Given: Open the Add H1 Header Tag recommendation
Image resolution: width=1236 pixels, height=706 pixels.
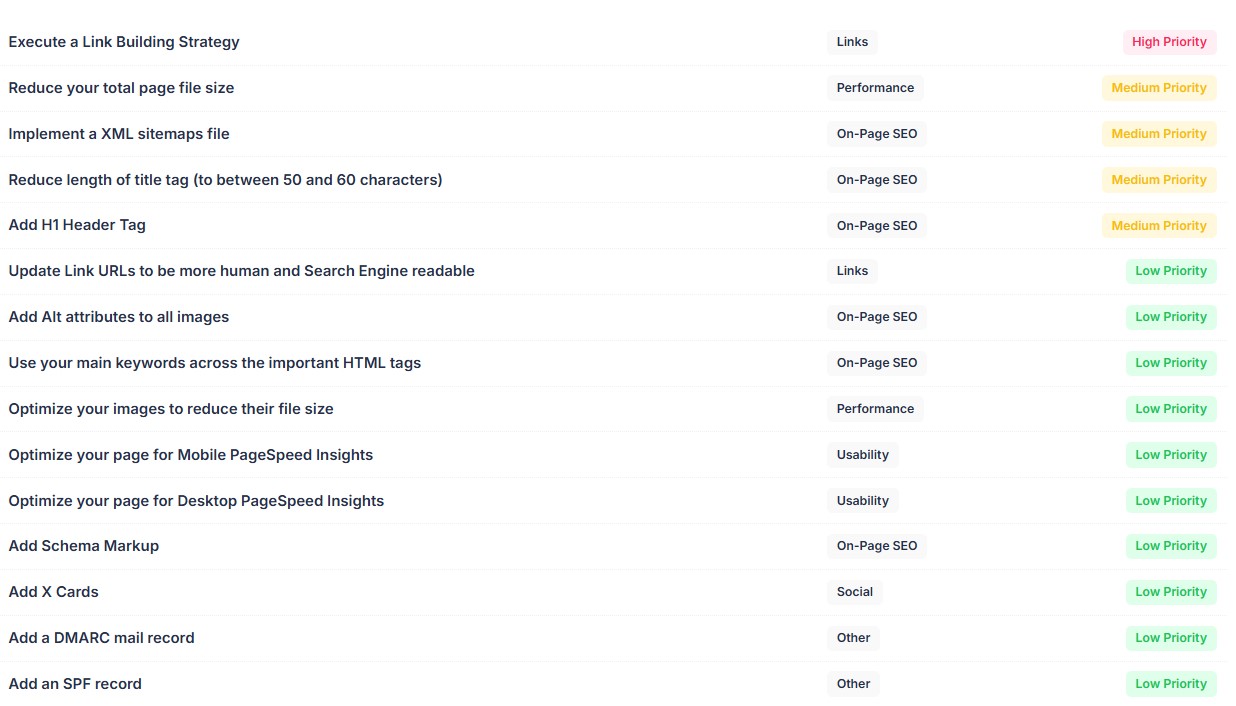Looking at the screenshot, I should pyautogui.click(x=77, y=225).
